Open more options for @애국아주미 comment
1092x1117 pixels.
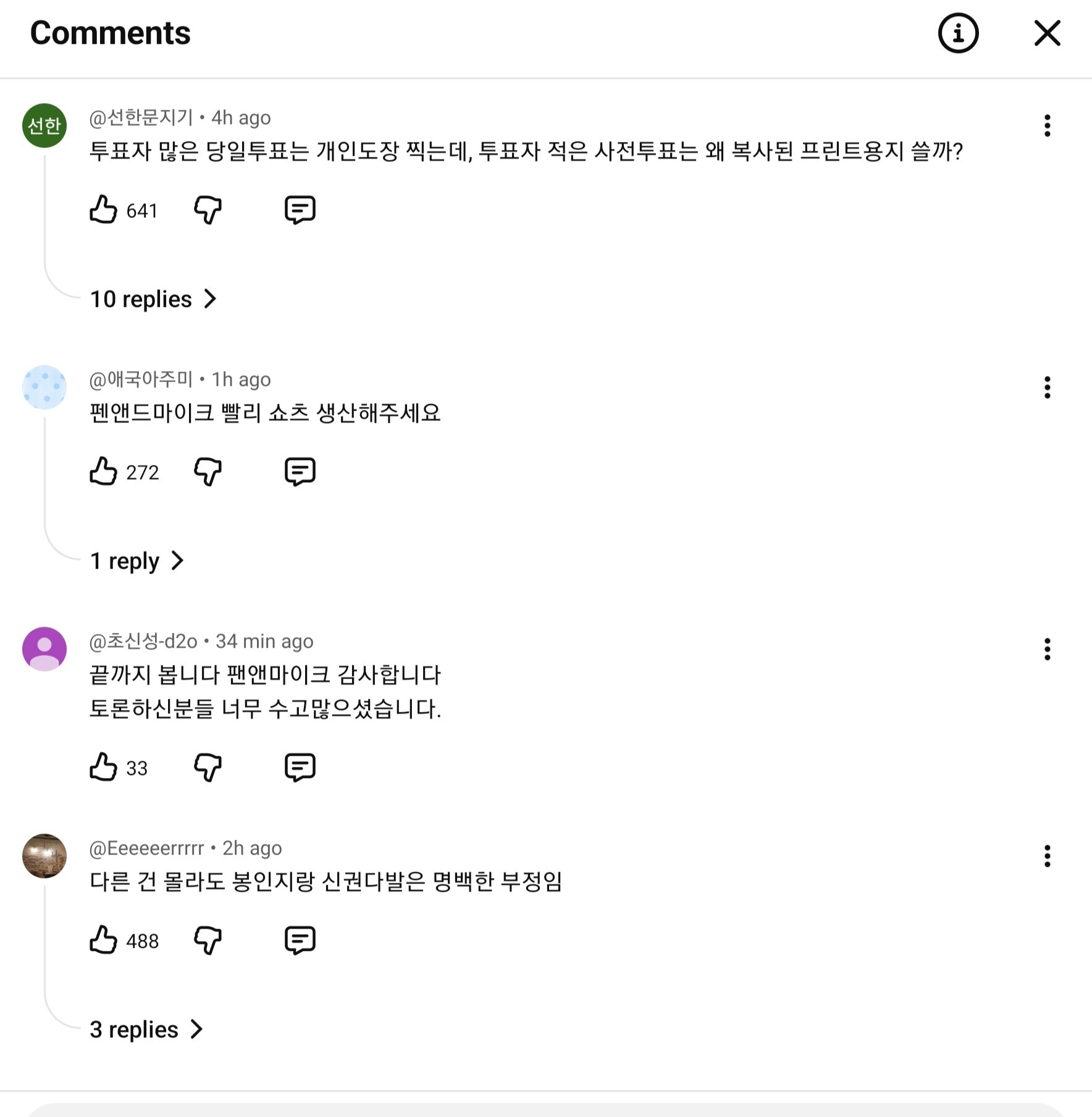pos(1047,388)
